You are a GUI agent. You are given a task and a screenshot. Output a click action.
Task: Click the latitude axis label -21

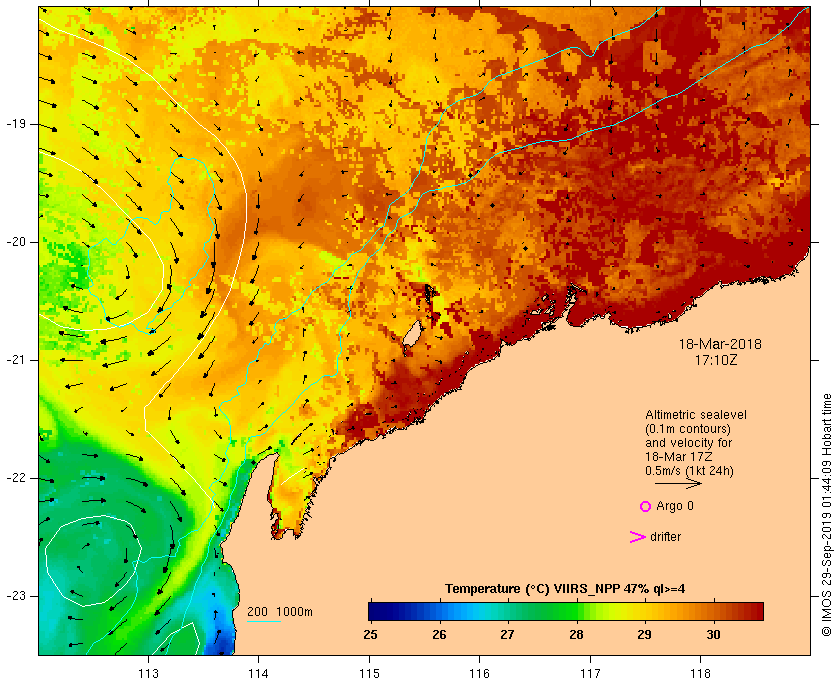pyautogui.click(x=16, y=360)
